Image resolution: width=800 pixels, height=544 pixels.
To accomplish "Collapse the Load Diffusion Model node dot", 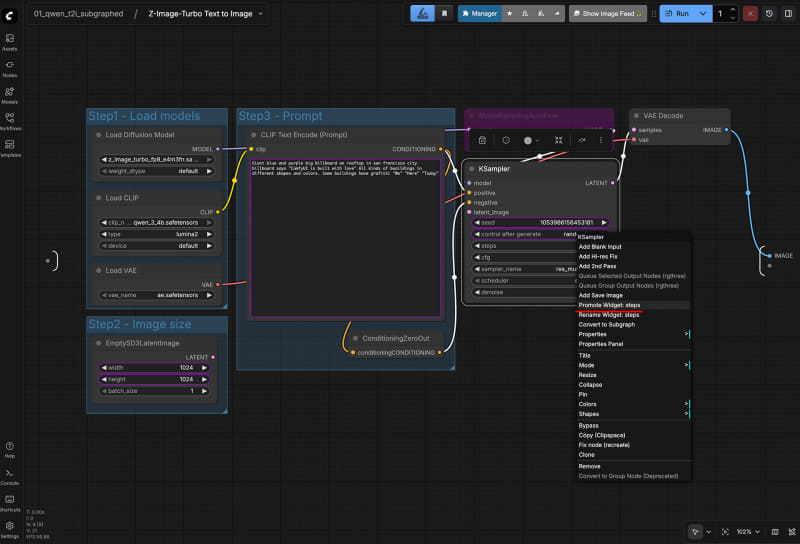I will [98, 135].
